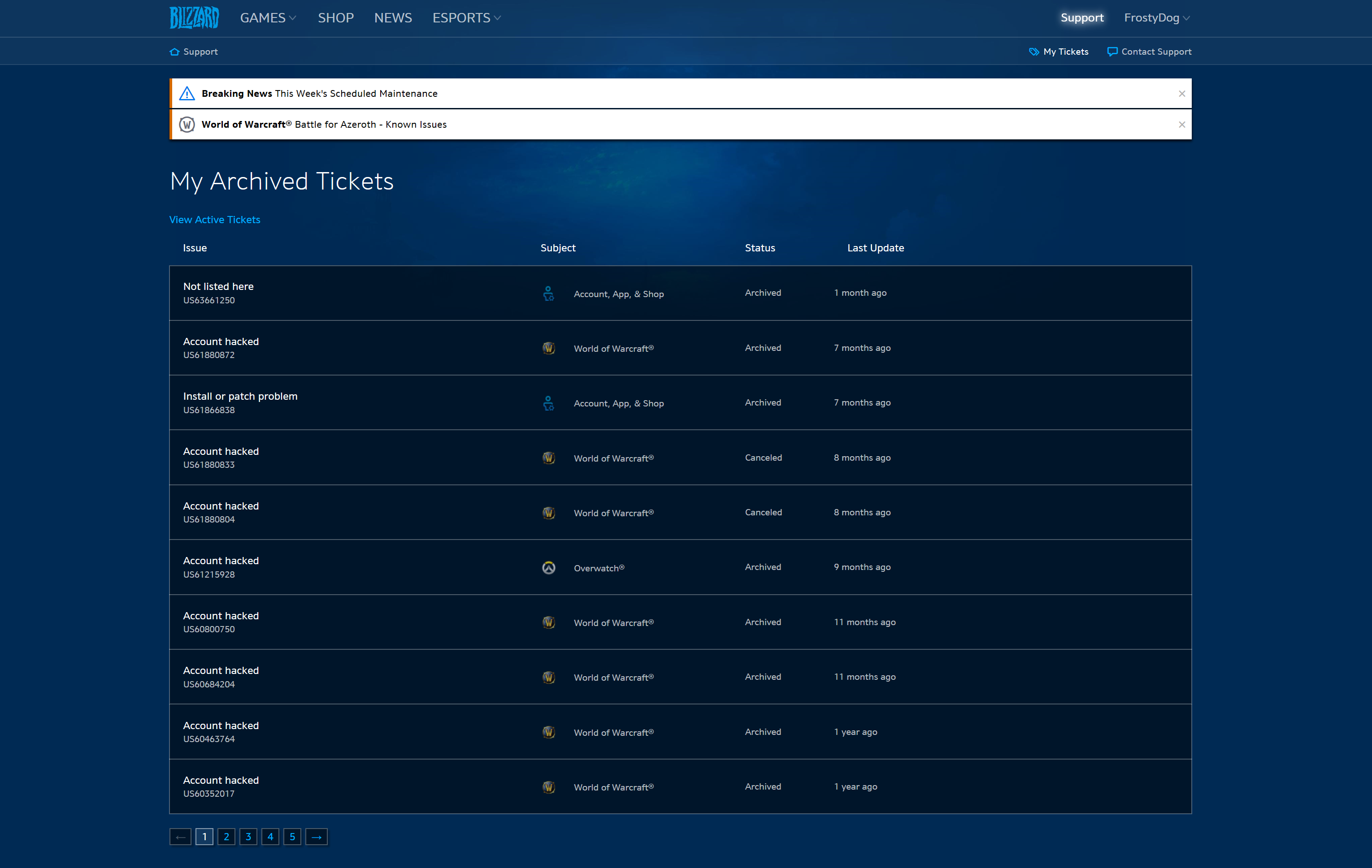Open the News menu item
This screenshot has height=868, width=1372.
coord(393,17)
